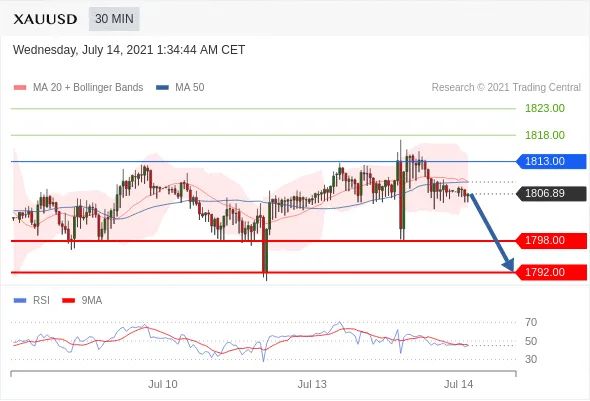Click the blue downward forecast arrow
This screenshot has height=401, width=590.
click(491, 232)
